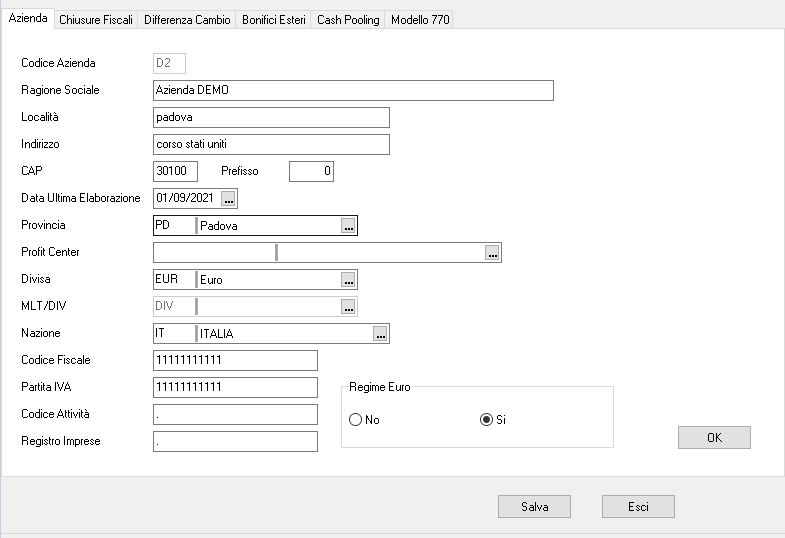Open the Differenza Cambio tab
The width and height of the screenshot is (785, 538).
(x=187, y=20)
